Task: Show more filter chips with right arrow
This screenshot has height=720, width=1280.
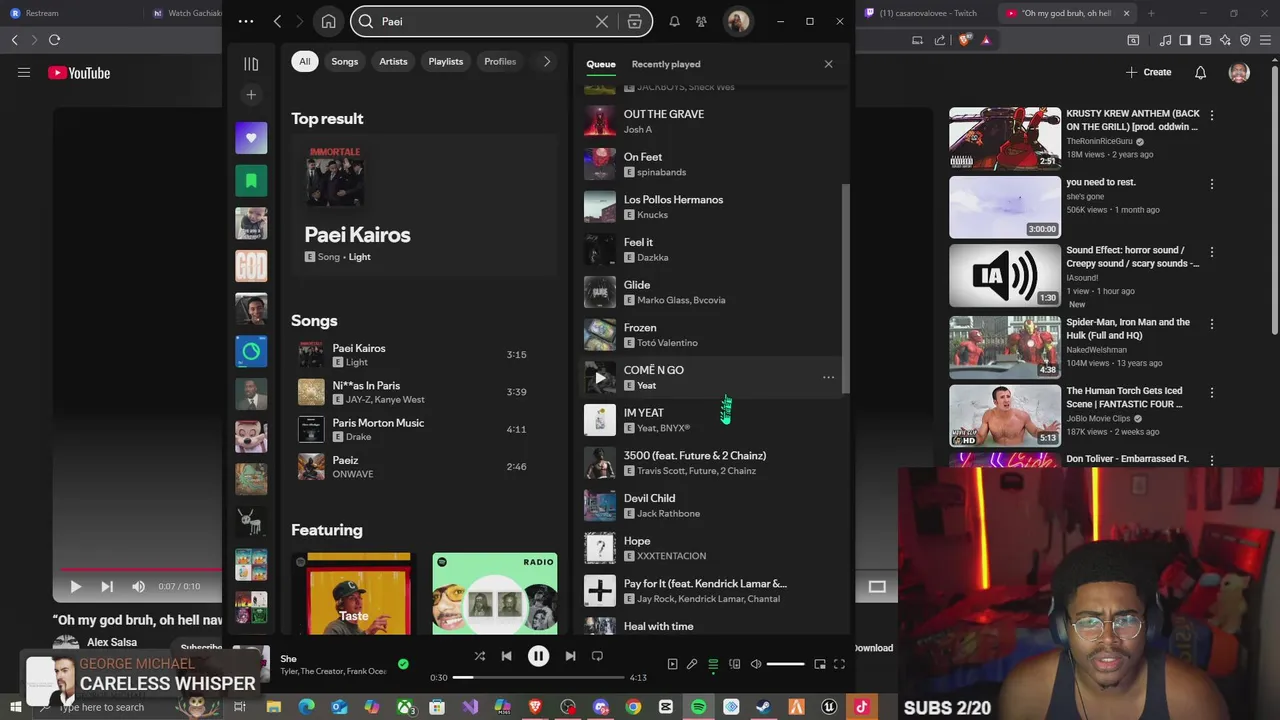Action: pos(546,62)
